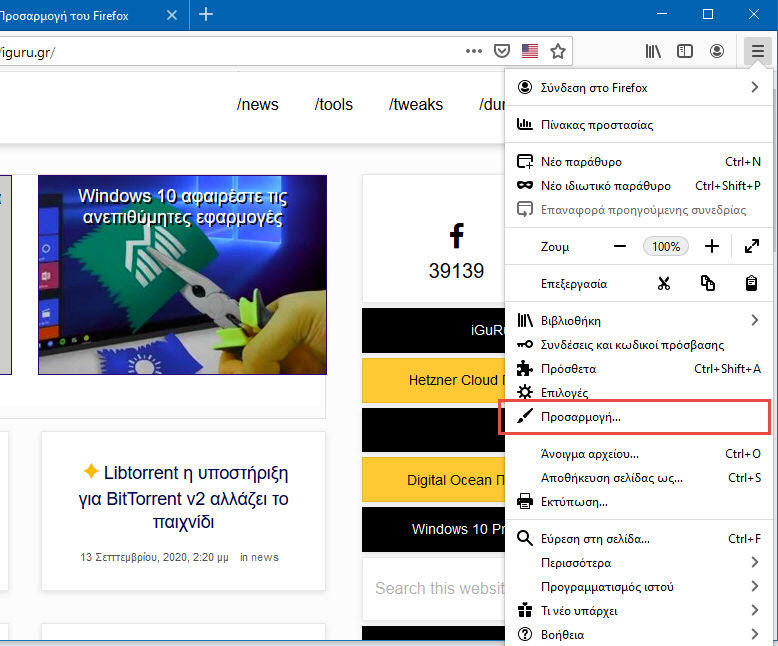778x646 pixels.
Task: Choose Νέο ιδιωτικό παράθυρο menu item
Action: [x=638, y=186]
